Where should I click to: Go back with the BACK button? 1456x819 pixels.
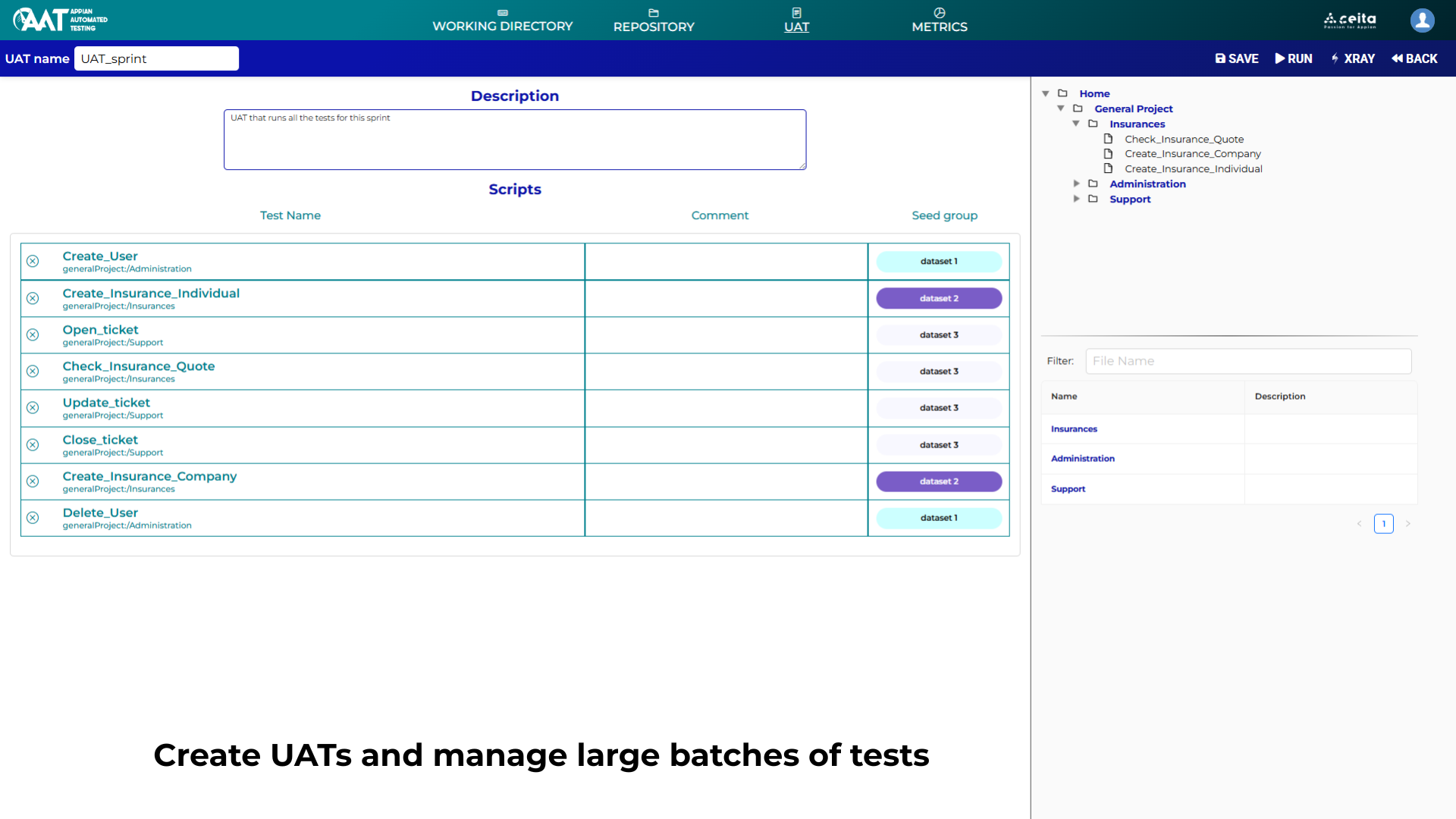pos(1414,58)
